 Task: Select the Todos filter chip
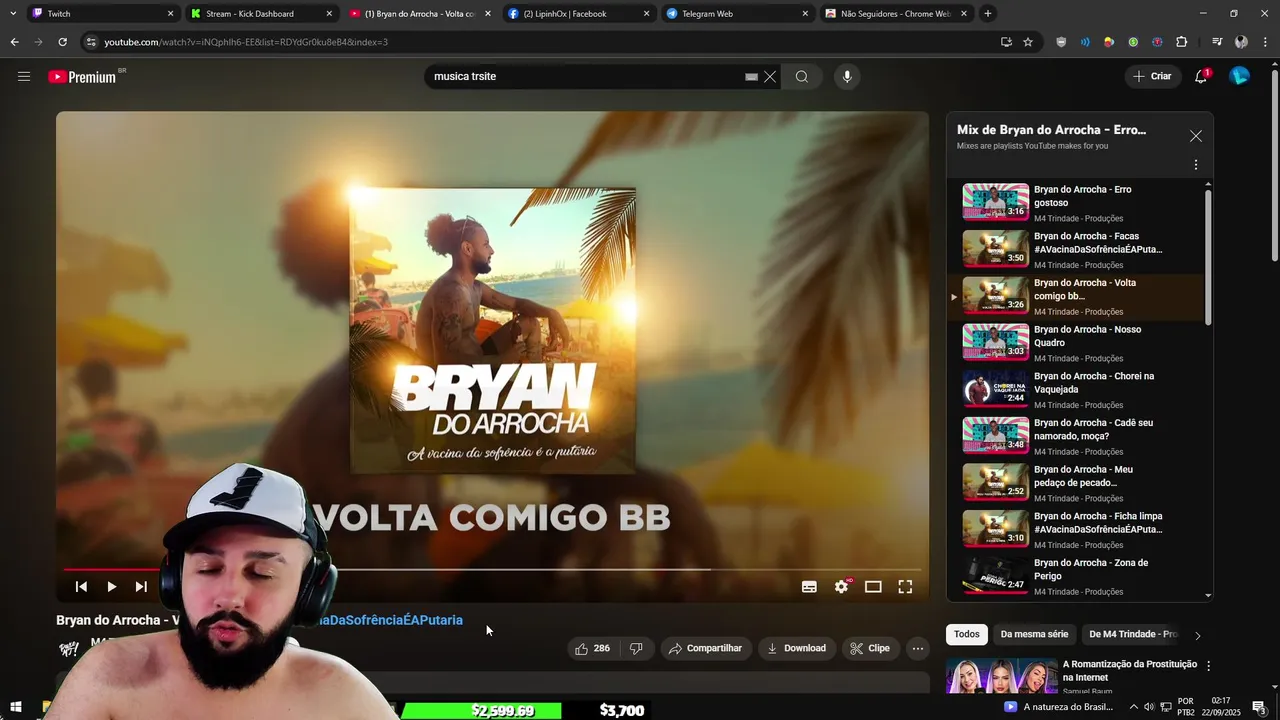pyautogui.click(x=966, y=634)
